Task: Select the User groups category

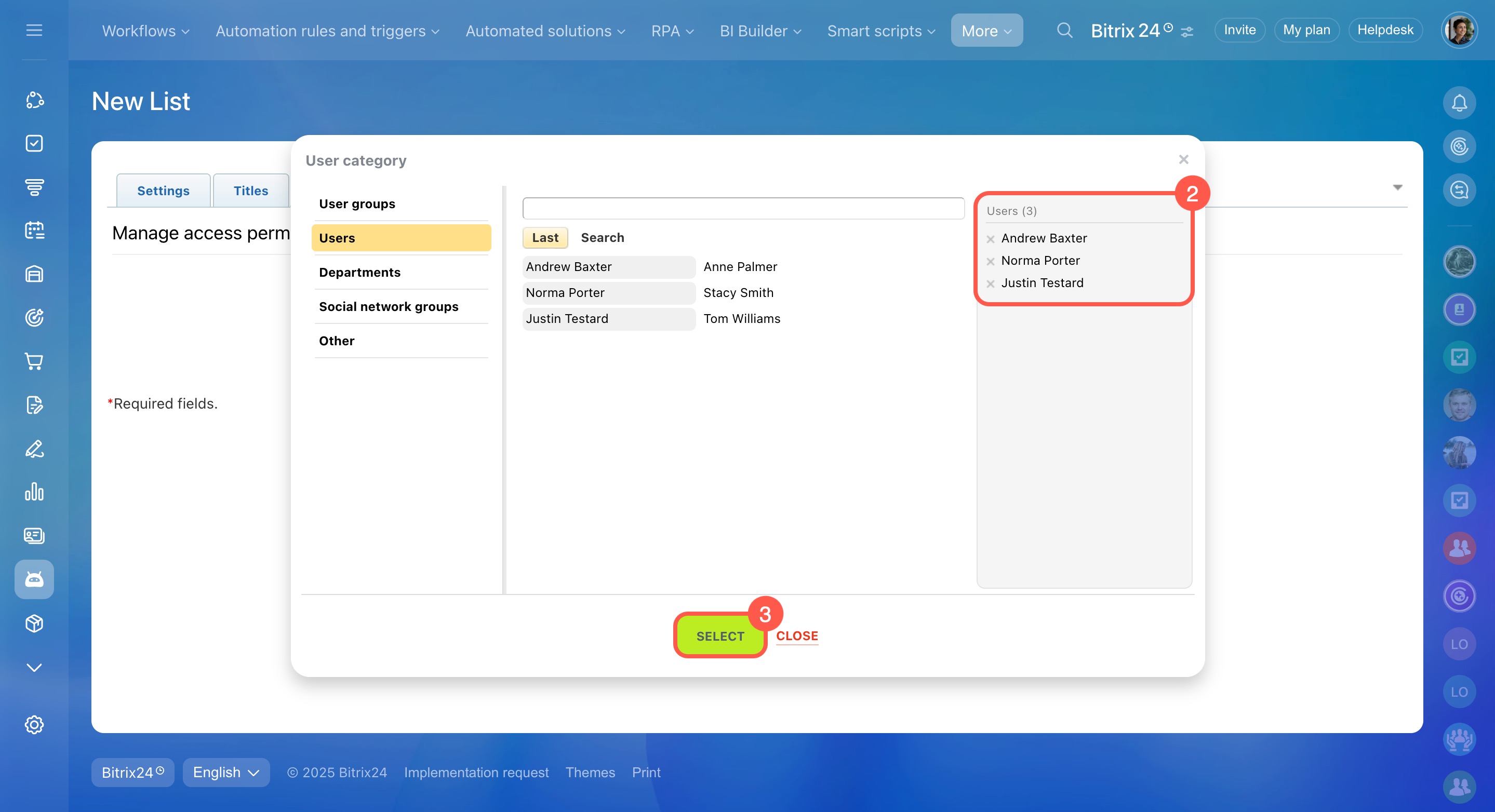Action: 401,204
